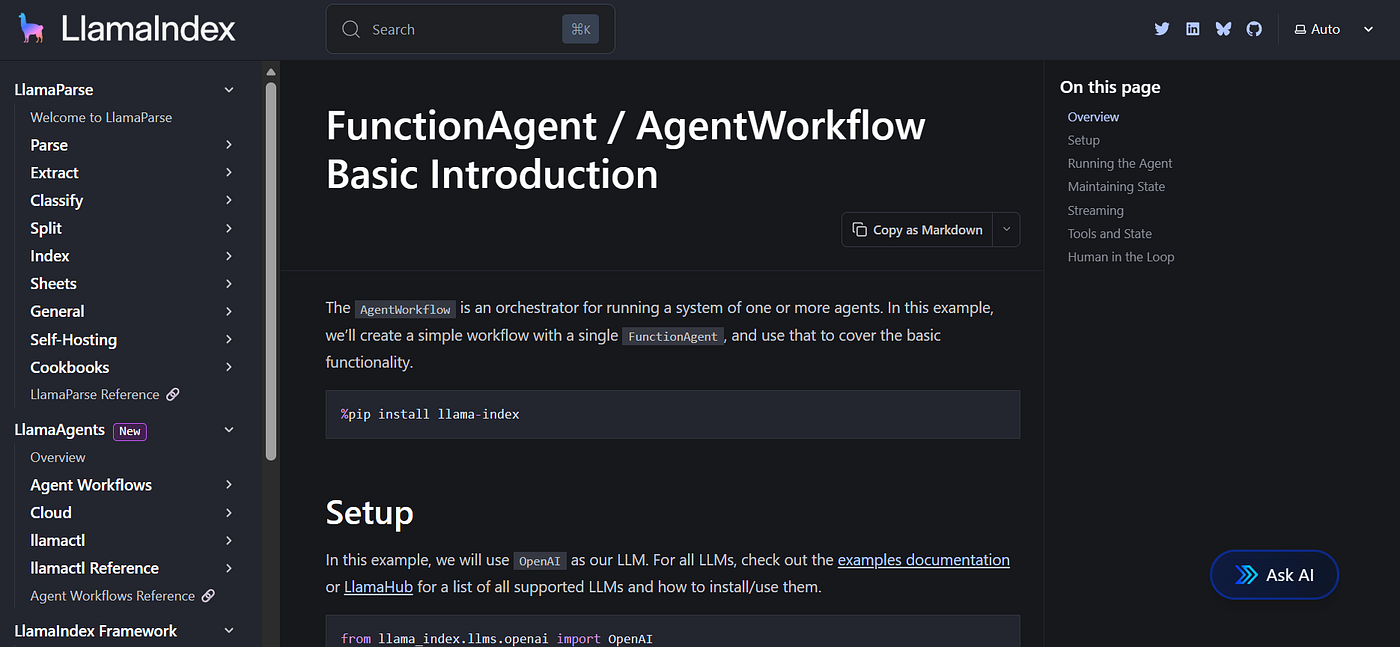Expand the Cookbooks sidebar group
1400x647 pixels.
[229, 367]
